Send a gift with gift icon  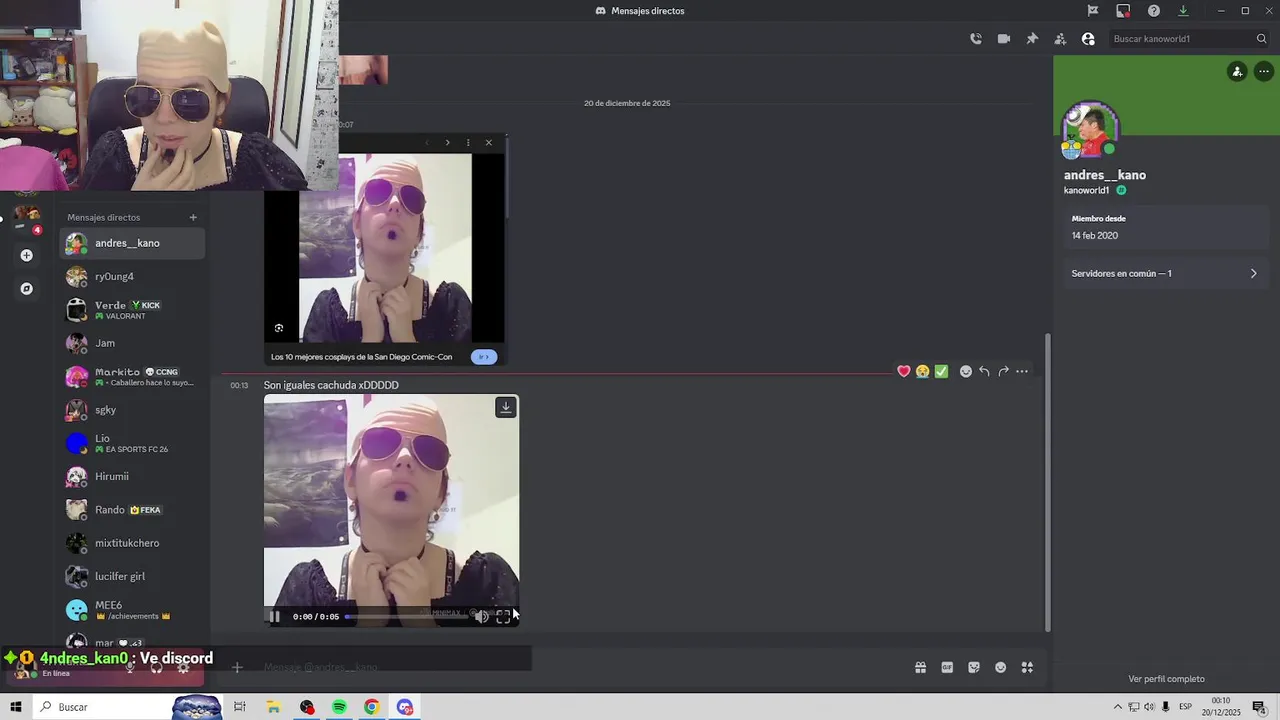point(920,667)
